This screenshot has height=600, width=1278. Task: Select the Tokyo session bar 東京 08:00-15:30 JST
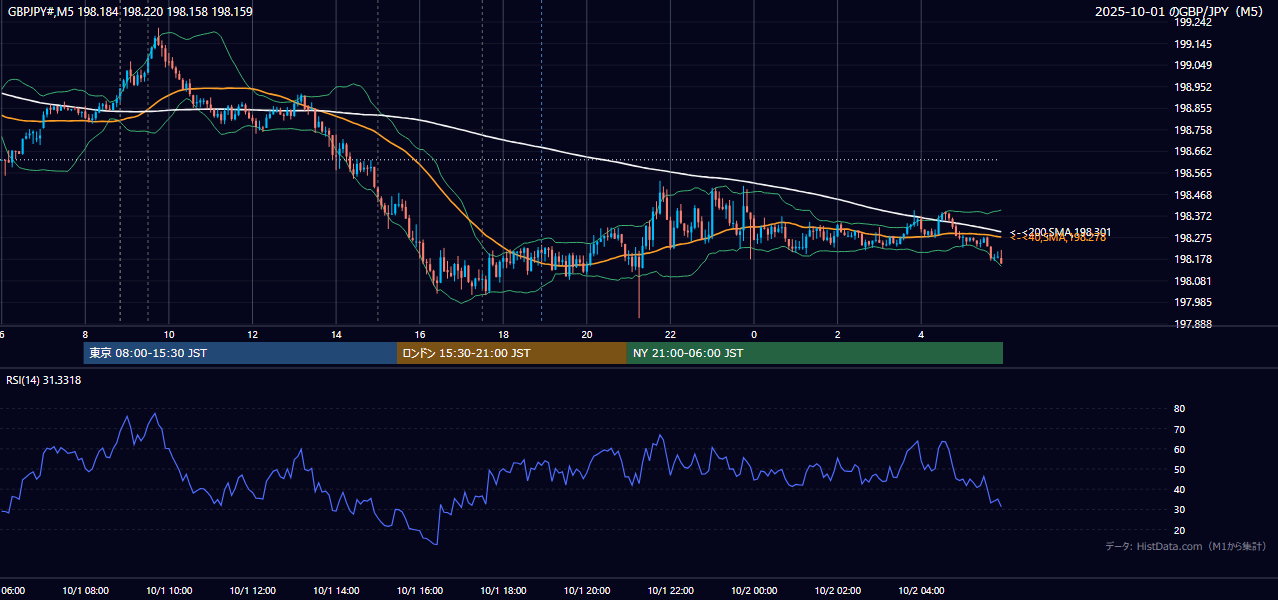(x=240, y=353)
